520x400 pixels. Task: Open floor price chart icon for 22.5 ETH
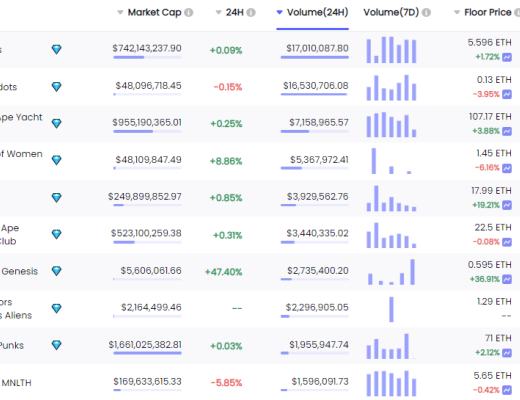(507, 242)
